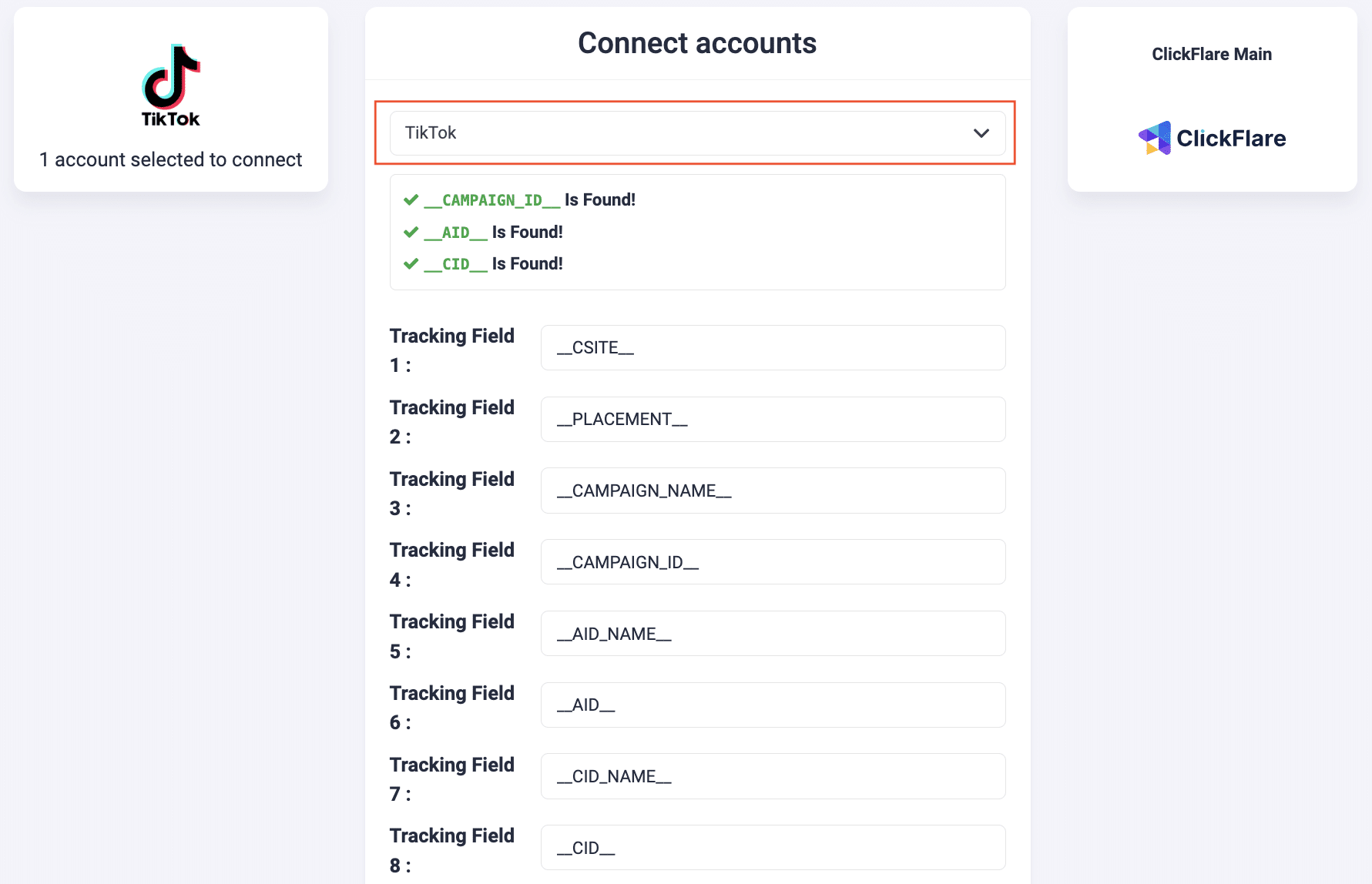This screenshot has height=884, width=1372.
Task: Click the TikTok logo icon
Action: 170,85
